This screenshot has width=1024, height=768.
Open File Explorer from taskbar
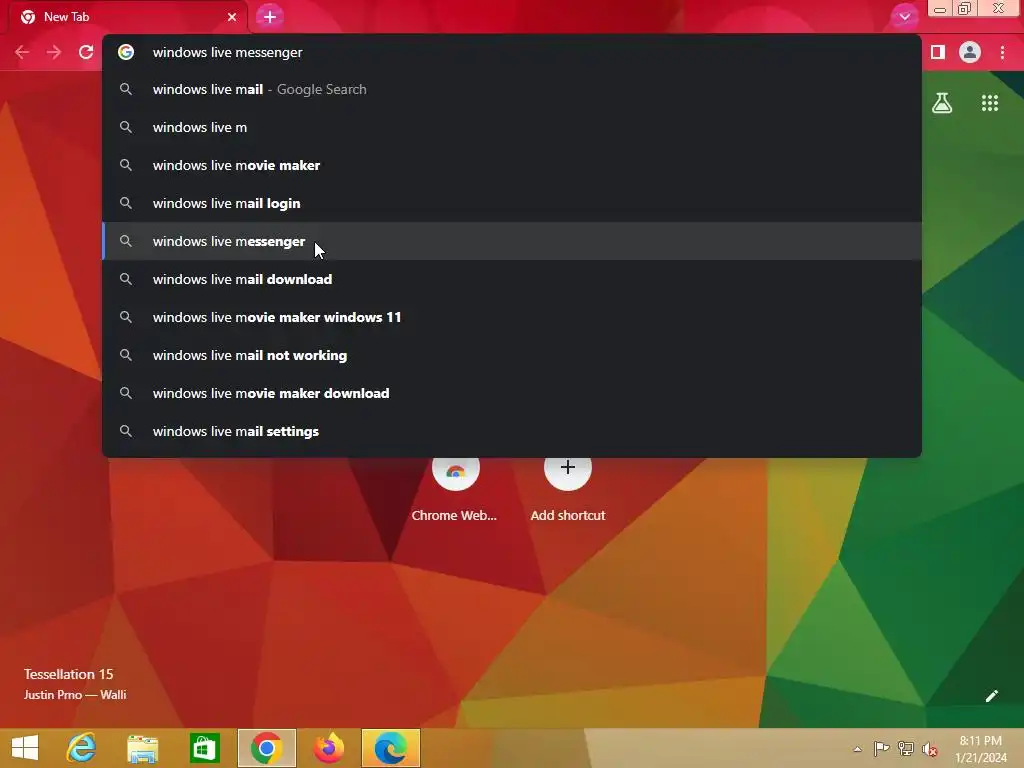tap(142, 748)
